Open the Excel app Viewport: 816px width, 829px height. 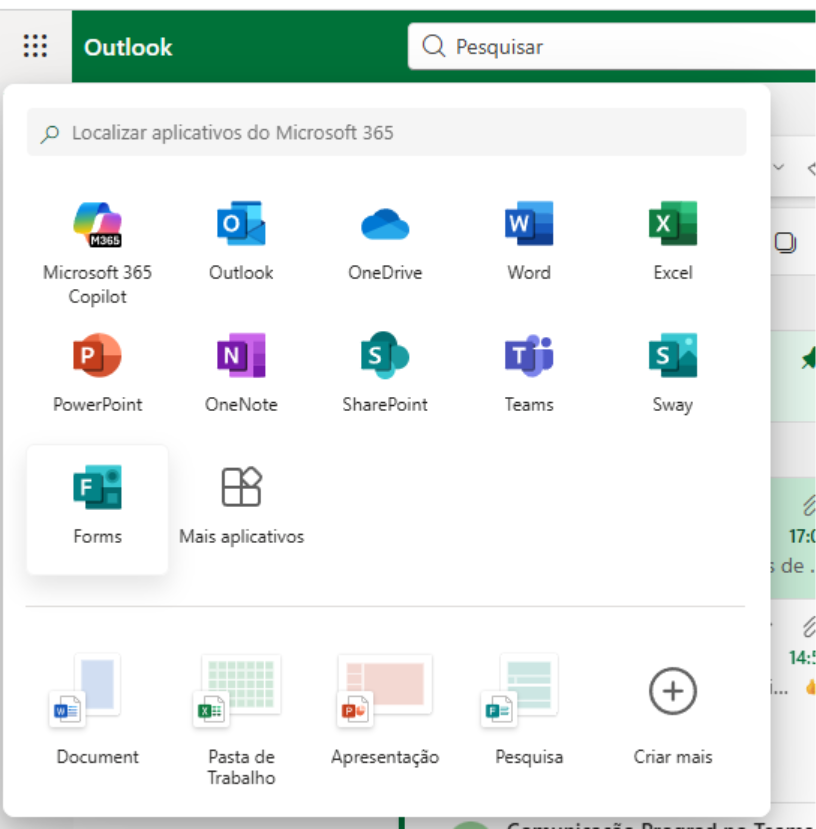click(672, 240)
